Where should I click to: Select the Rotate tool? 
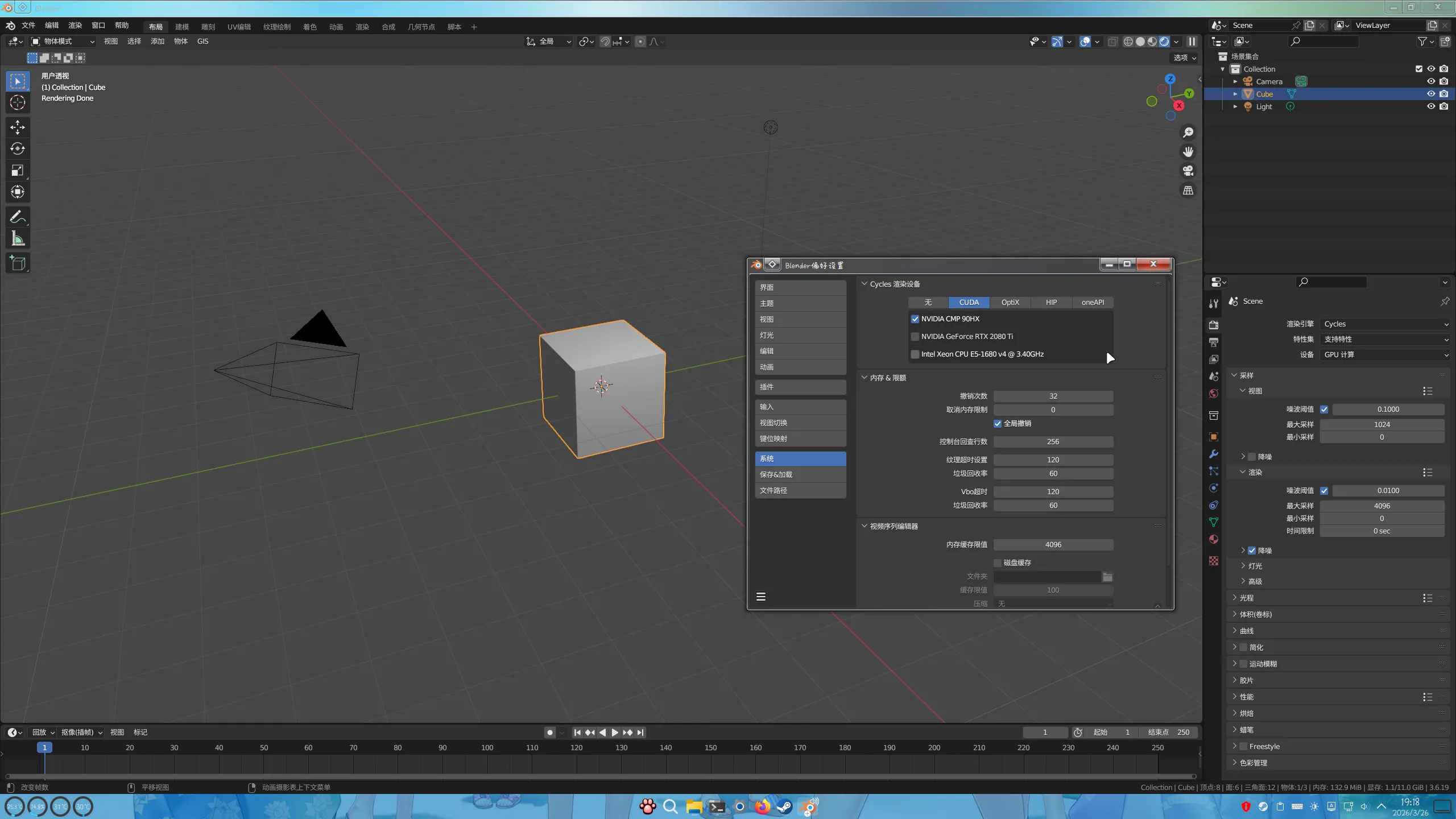pos(18,149)
